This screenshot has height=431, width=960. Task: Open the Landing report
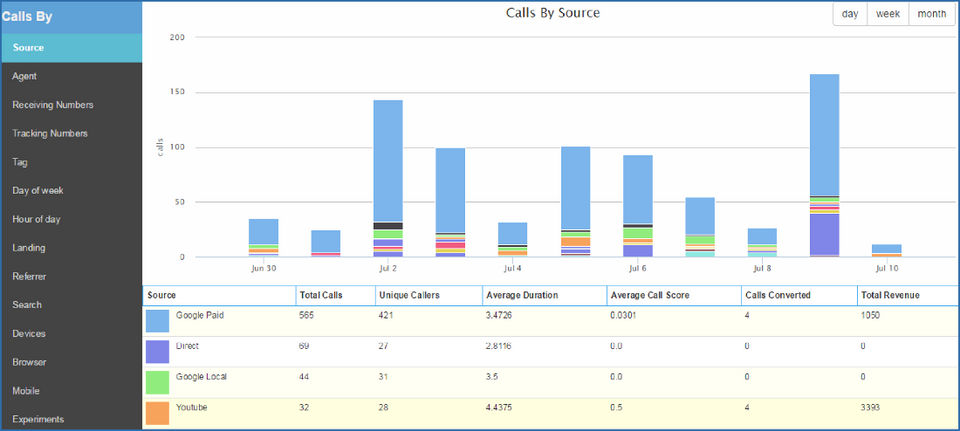point(72,248)
